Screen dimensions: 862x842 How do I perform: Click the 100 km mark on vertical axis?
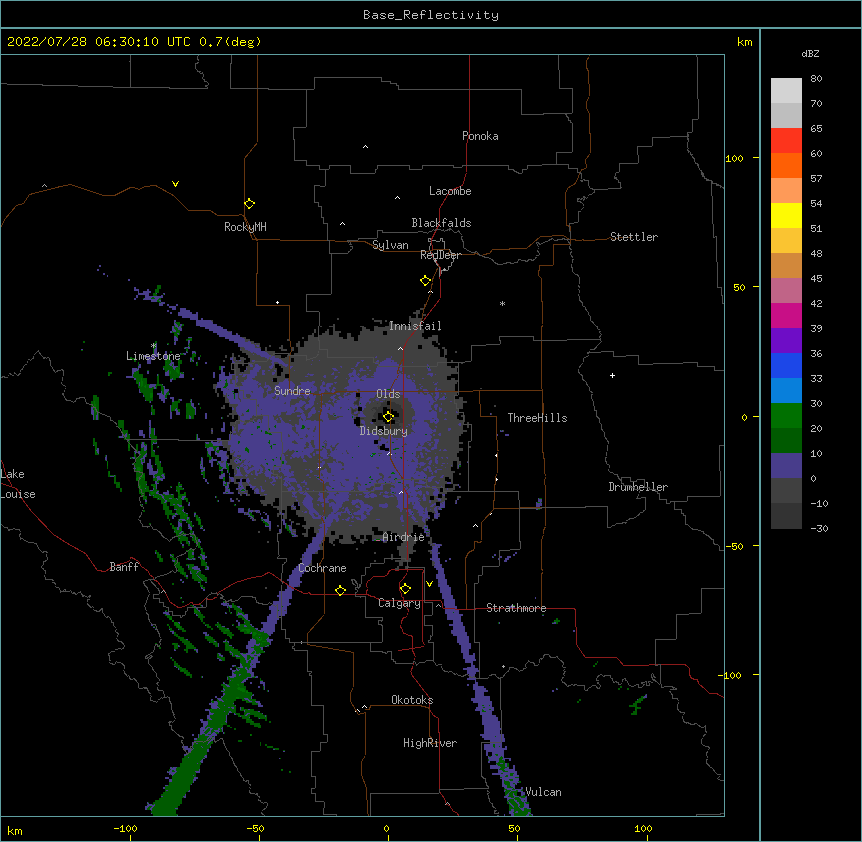coord(734,158)
